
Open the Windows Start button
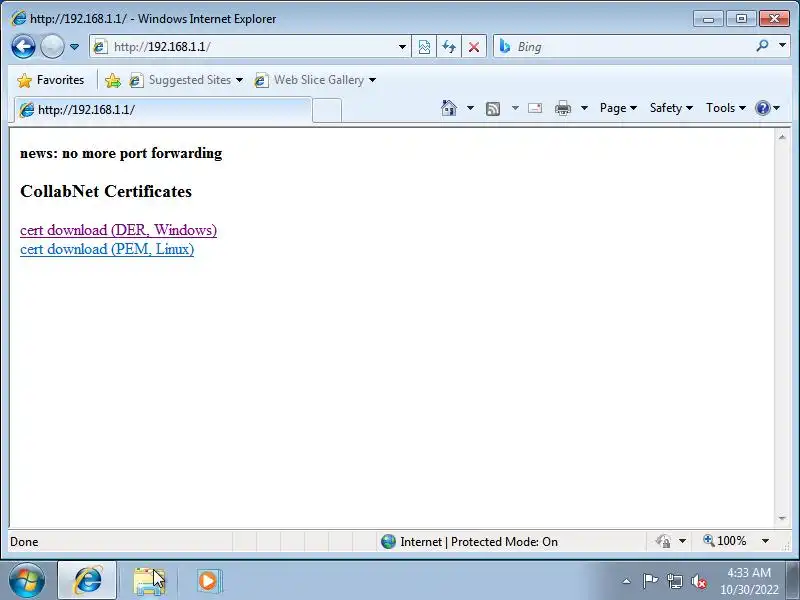click(27, 581)
